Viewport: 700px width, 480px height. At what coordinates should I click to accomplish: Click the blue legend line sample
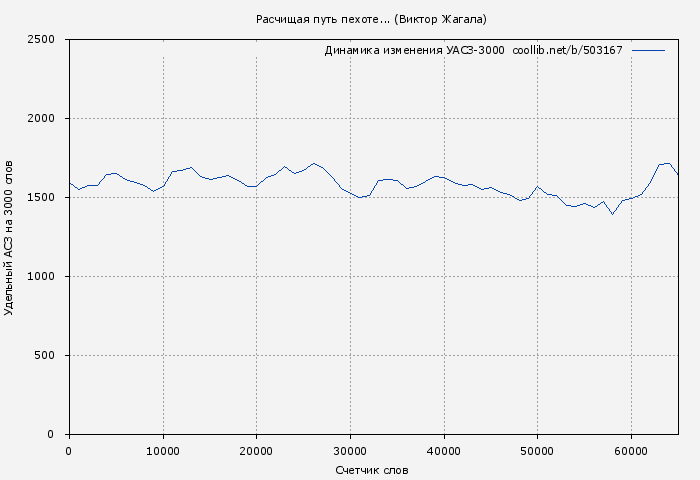648,50
